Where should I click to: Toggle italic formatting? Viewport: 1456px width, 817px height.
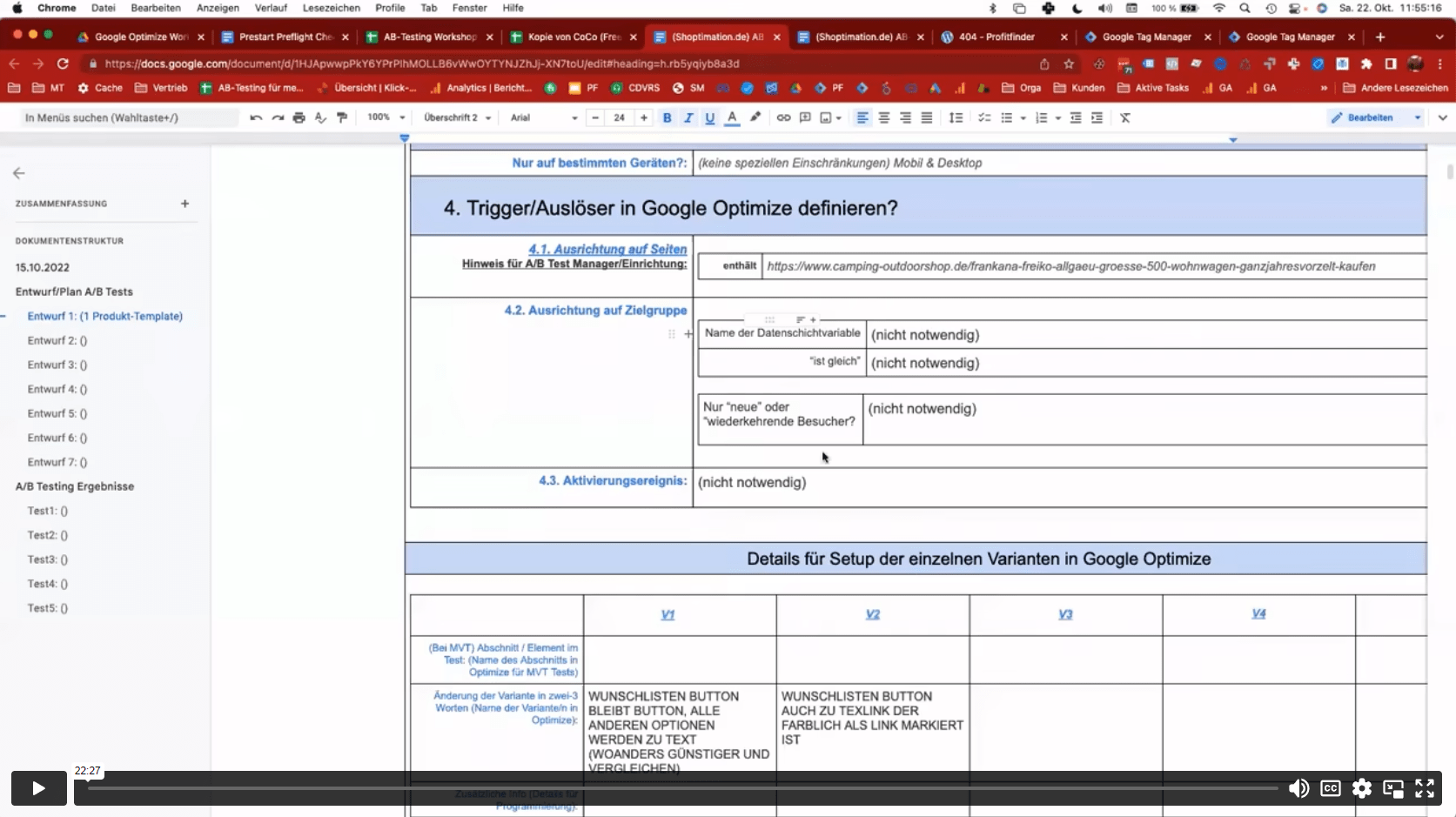(x=688, y=117)
